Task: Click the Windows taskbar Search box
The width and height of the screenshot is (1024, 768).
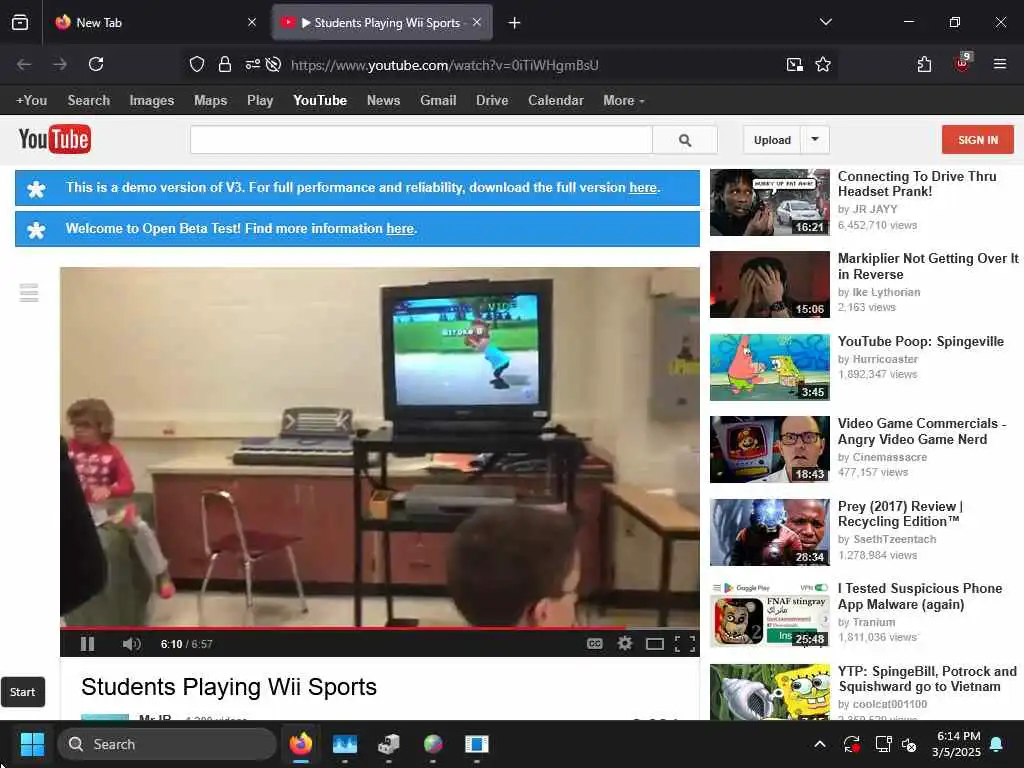Action: [x=167, y=744]
